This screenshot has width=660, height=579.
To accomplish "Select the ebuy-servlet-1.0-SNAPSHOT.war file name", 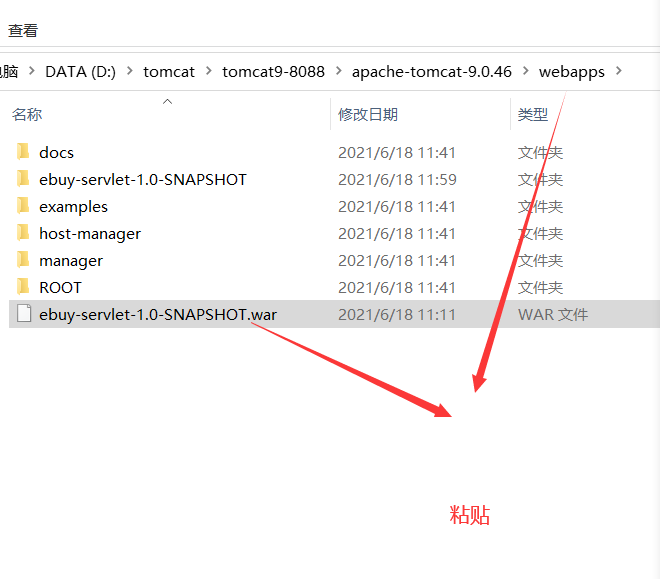I will tap(158, 315).
